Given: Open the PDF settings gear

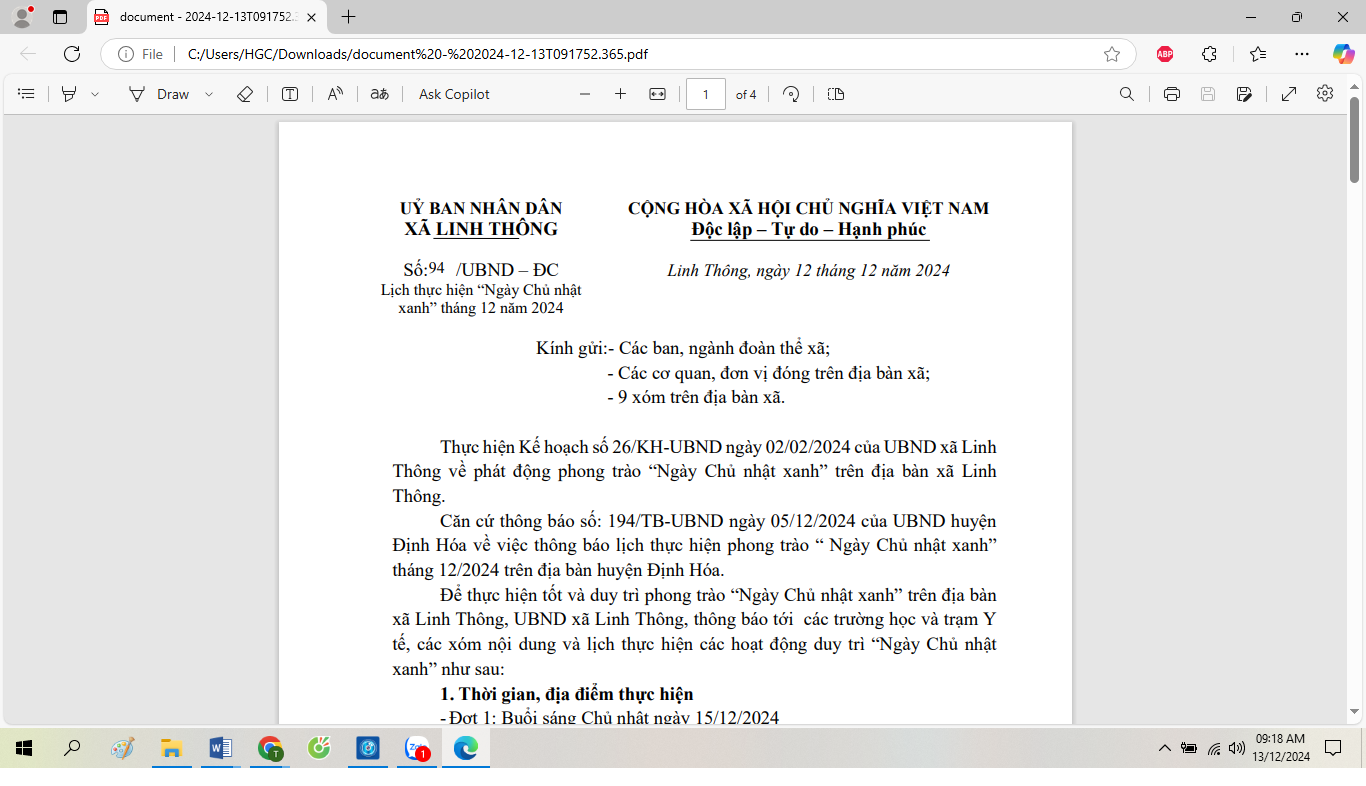Looking at the screenshot, I should 1325,93.
